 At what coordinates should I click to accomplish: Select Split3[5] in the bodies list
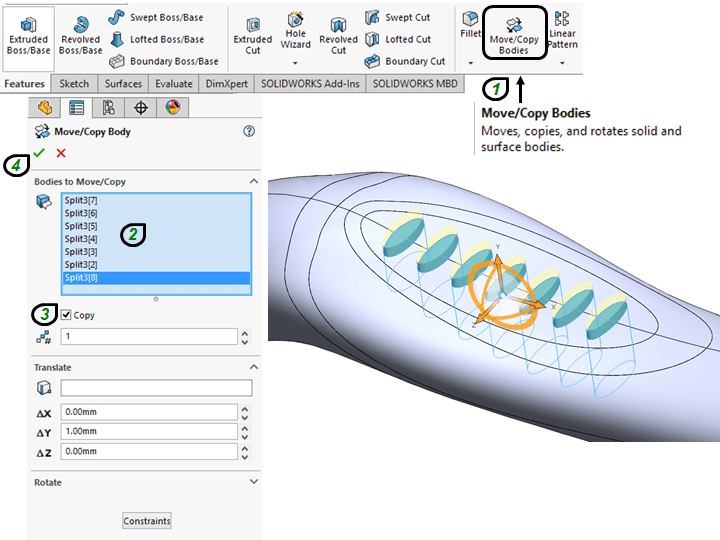(x=81, y=227)
